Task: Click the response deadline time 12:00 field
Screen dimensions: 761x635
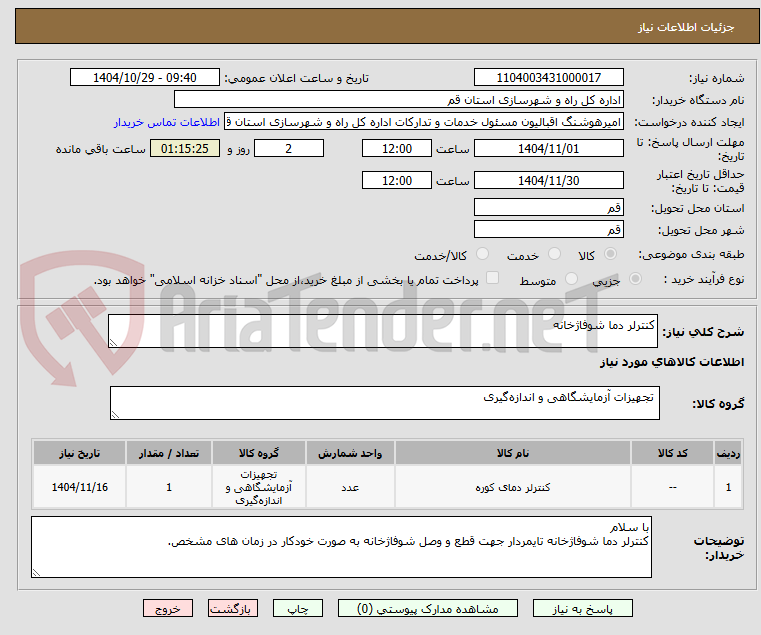Action: coord(397,148)
